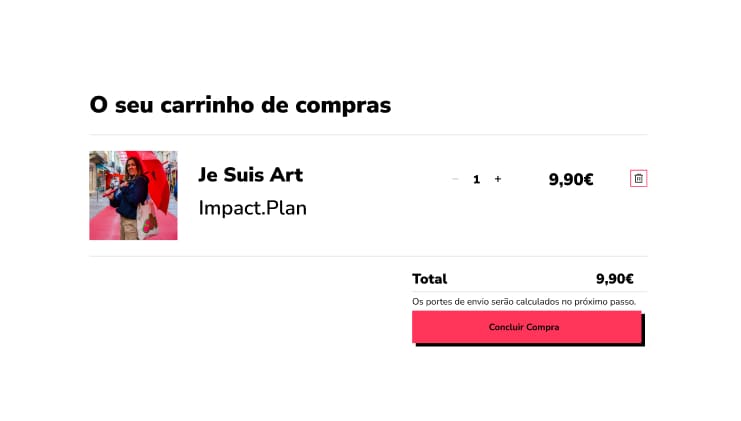741x421 pixels.
Task: Click the Je Suis Art product title
Action: [250, 175]
